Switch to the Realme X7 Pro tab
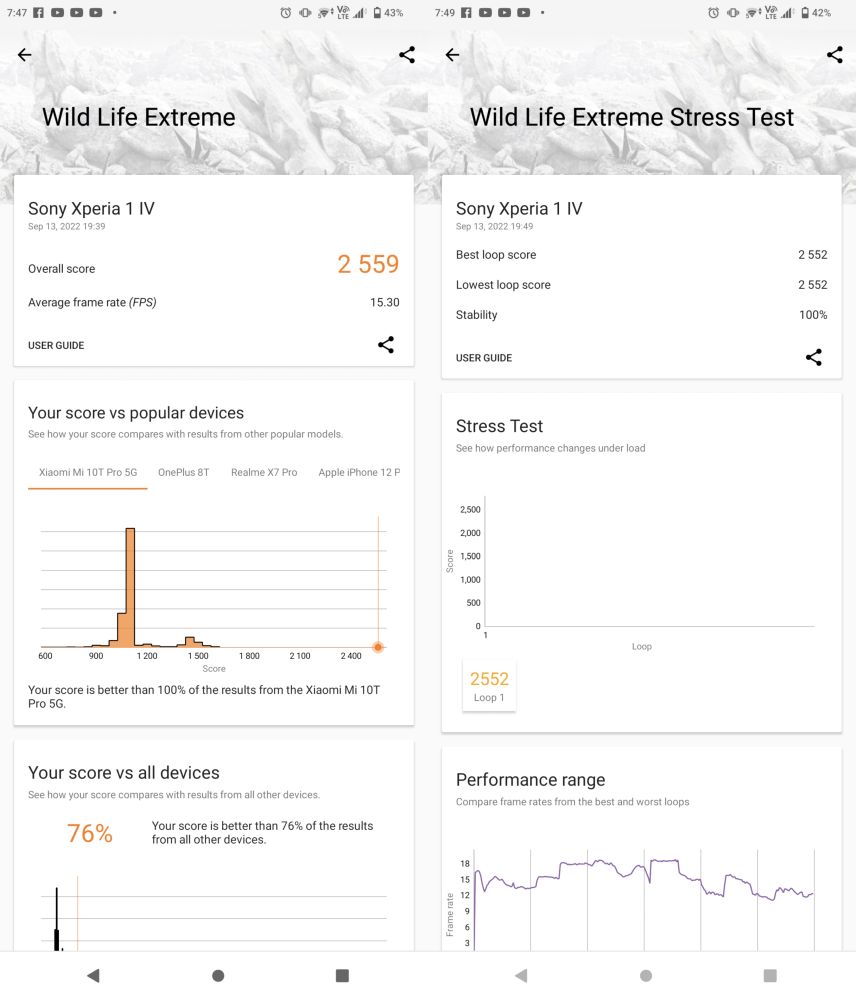Image resolution: width=856 pixels, height=1000 pixels. tap(264, 473)
